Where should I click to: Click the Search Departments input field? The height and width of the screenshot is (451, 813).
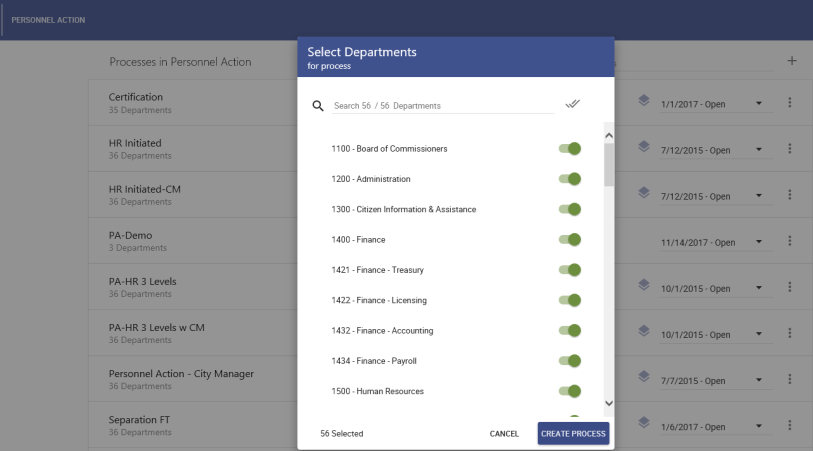(442, 105)
